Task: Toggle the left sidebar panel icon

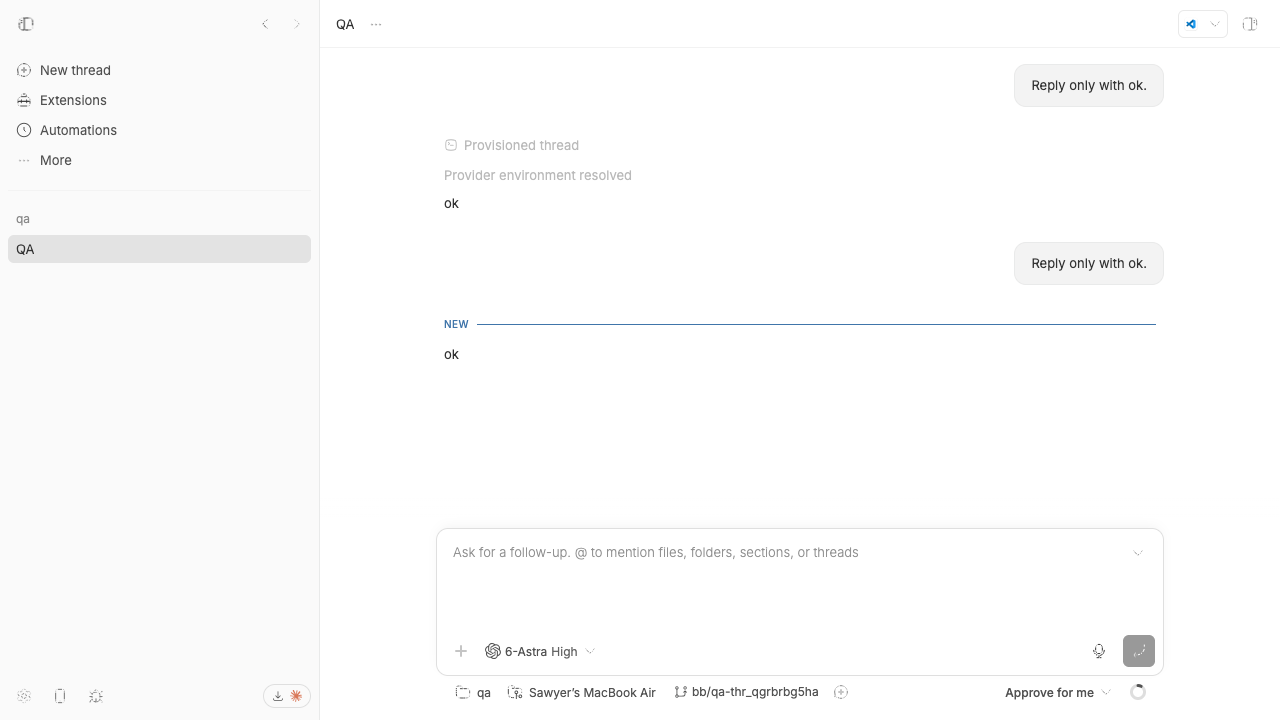Action: point(26,24)
